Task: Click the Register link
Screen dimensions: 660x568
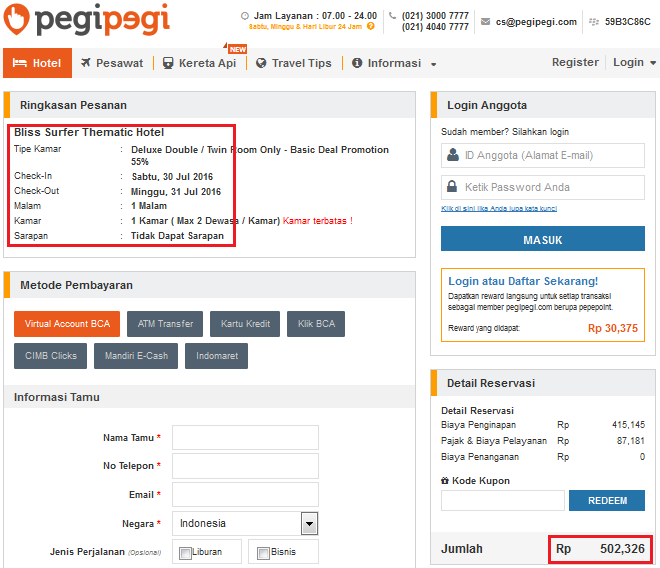Action: pos(575,62)
